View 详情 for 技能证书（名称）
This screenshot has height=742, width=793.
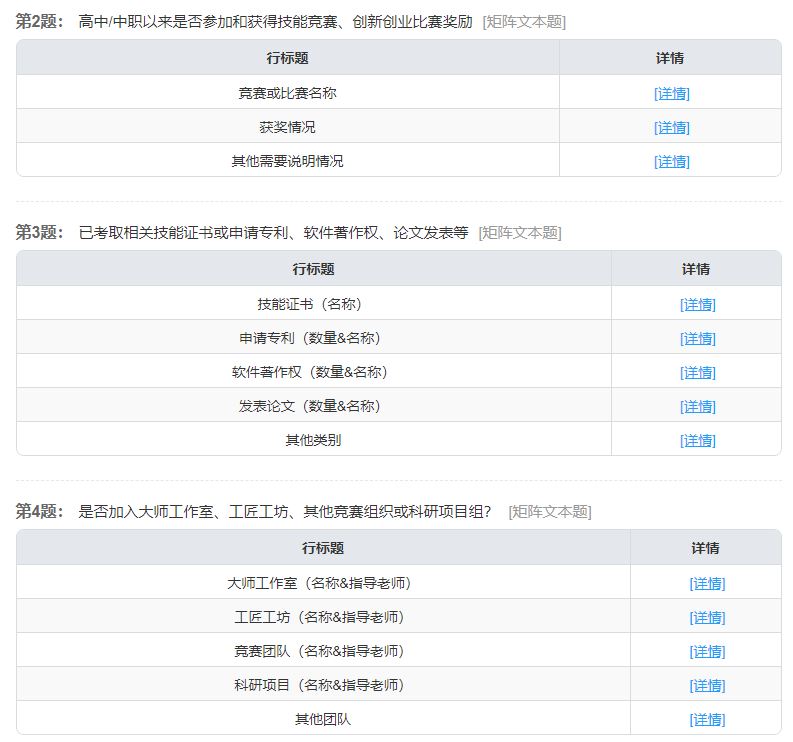coord(697,304)
